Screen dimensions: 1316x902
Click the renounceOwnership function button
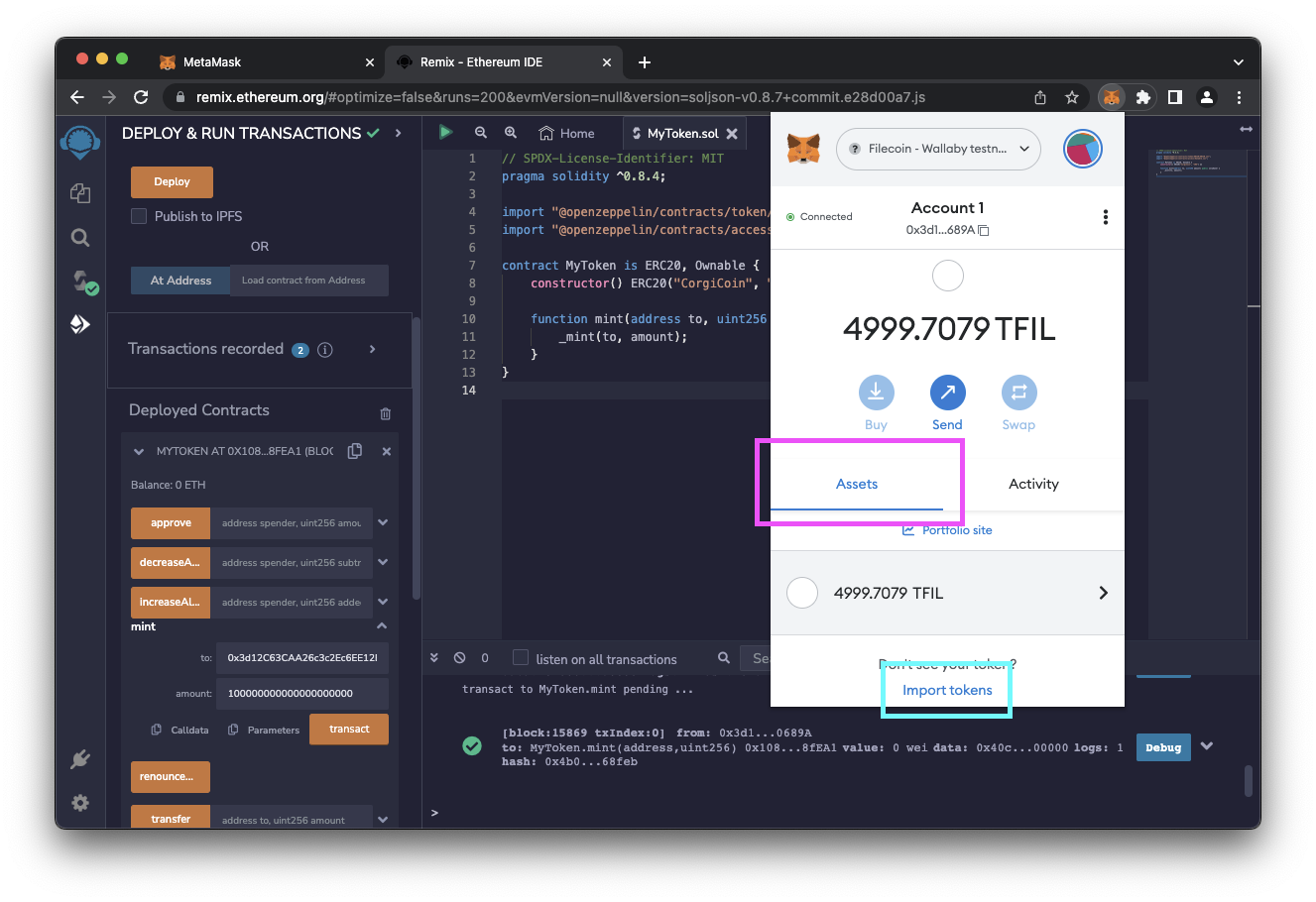pos(171,776)
